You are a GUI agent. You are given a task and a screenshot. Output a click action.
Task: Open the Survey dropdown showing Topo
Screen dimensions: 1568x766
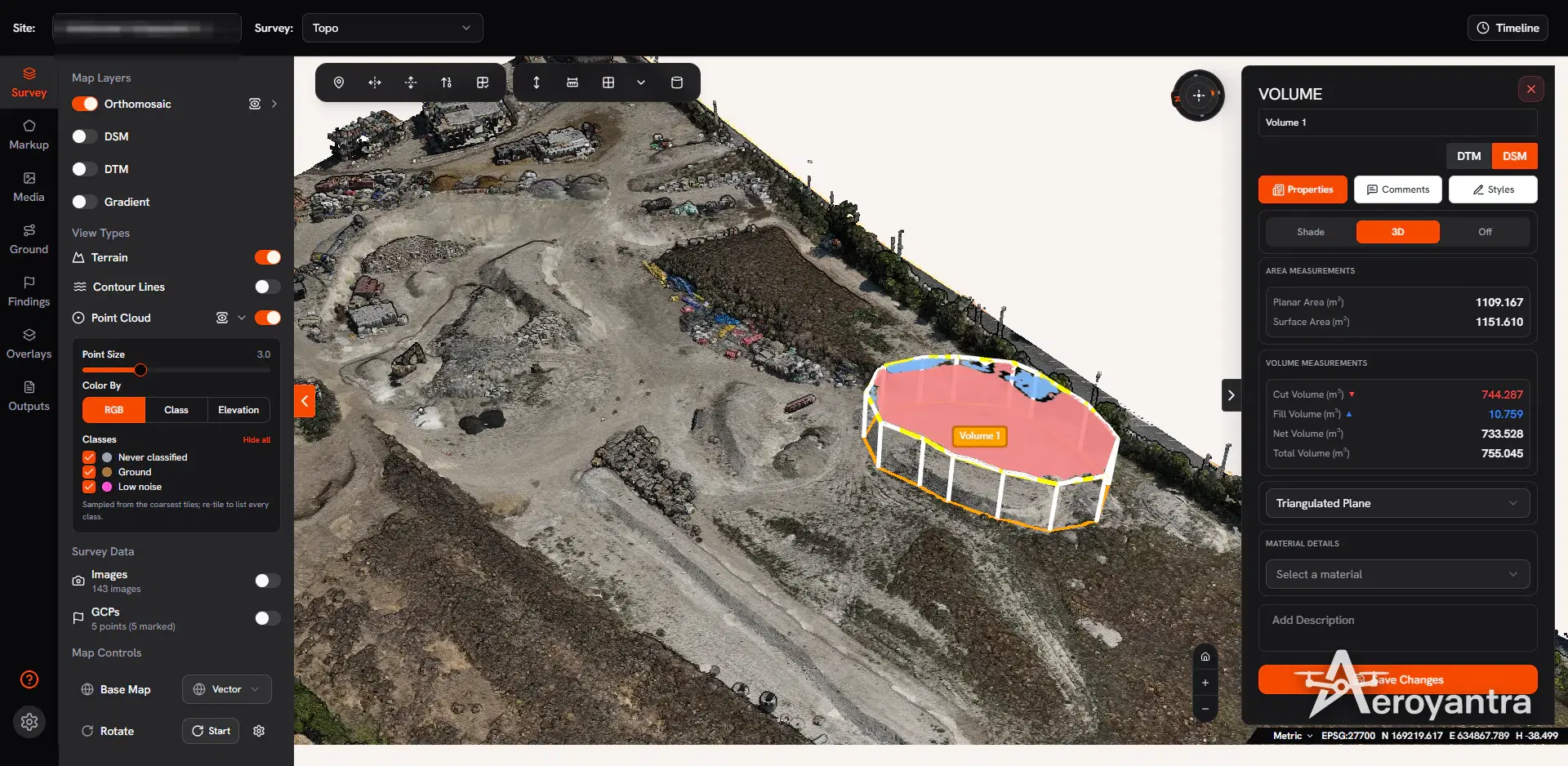pos(393,28)
